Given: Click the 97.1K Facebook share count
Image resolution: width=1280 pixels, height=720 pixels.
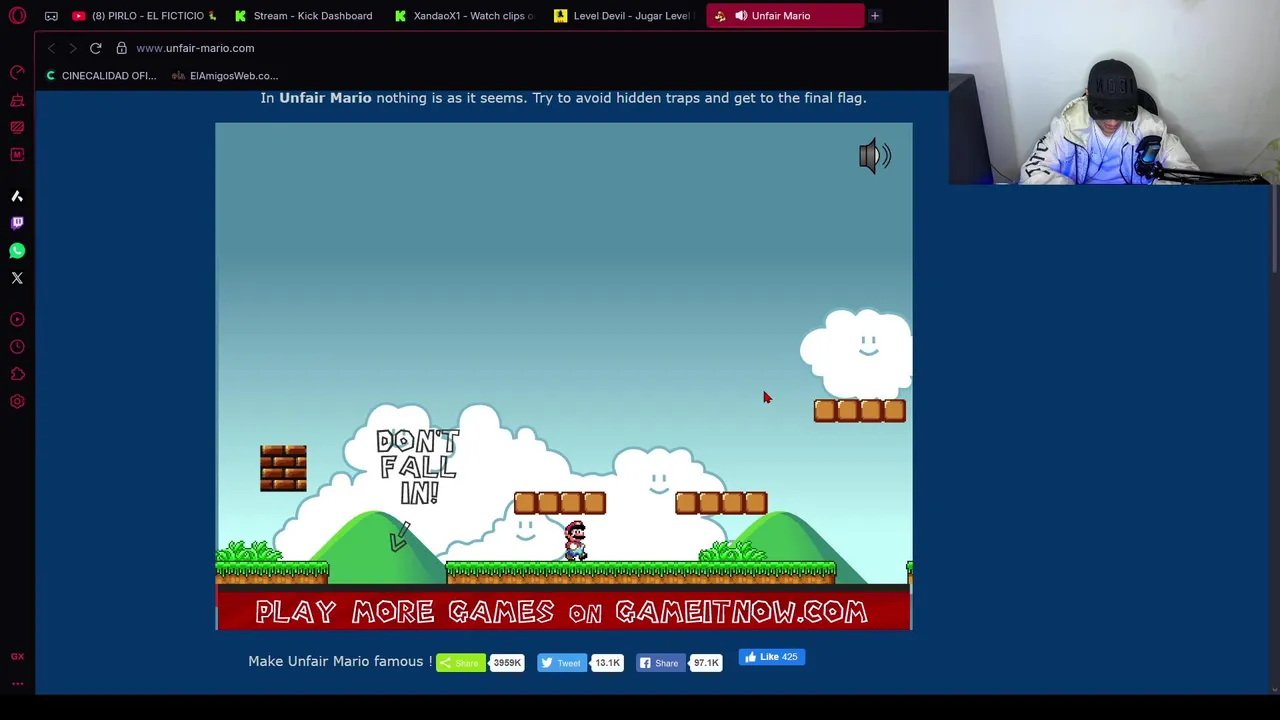Looking at the screenshot, I should pos(706,662).
